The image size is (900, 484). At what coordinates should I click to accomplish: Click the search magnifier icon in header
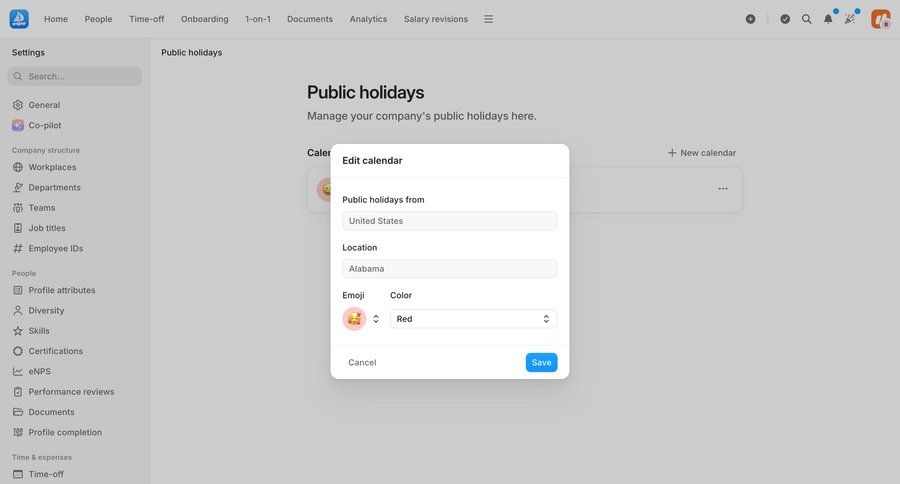(806, 19)
